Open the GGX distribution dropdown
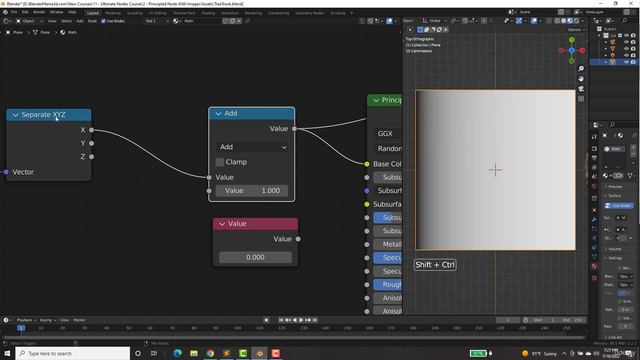 coord(388,133)
